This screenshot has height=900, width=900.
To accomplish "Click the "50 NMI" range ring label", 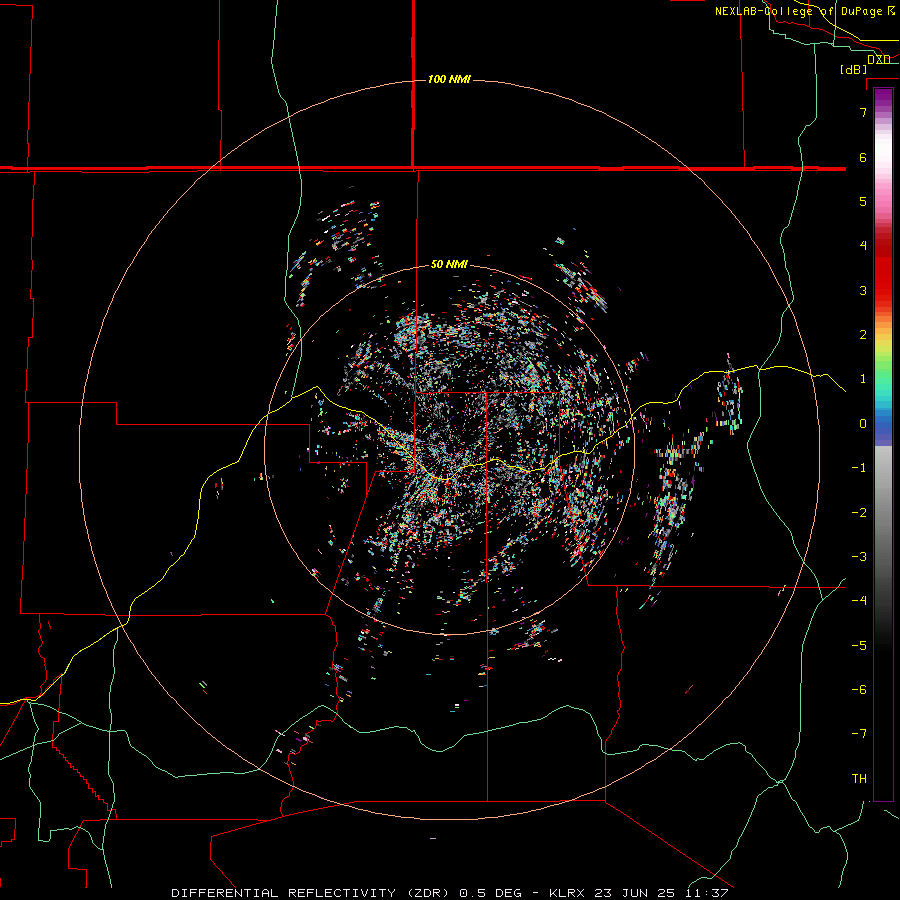I will click(449, 264).
